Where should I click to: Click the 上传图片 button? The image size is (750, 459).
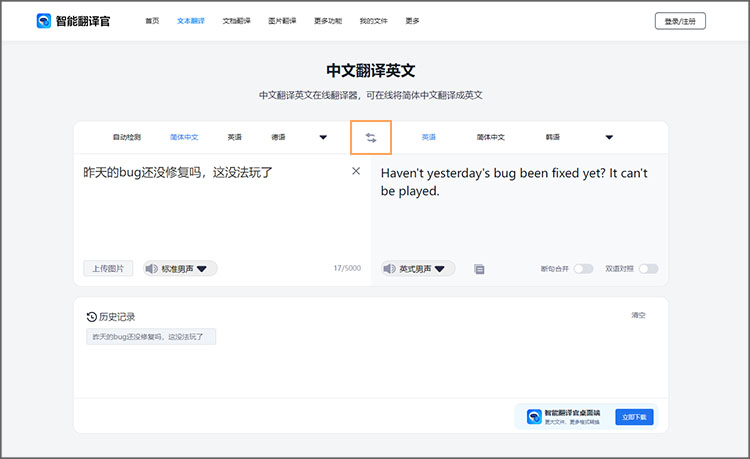pyautogui.click(x=108, y=269)
